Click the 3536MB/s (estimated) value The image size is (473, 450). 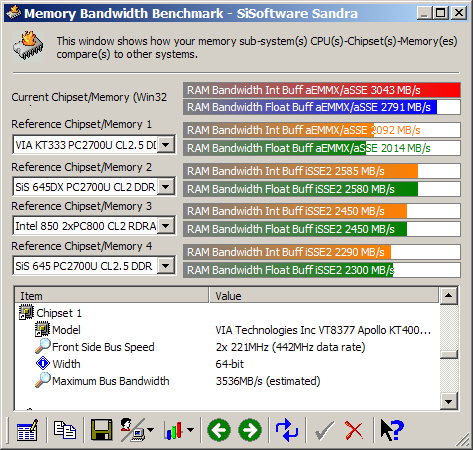tap(268, 381)
